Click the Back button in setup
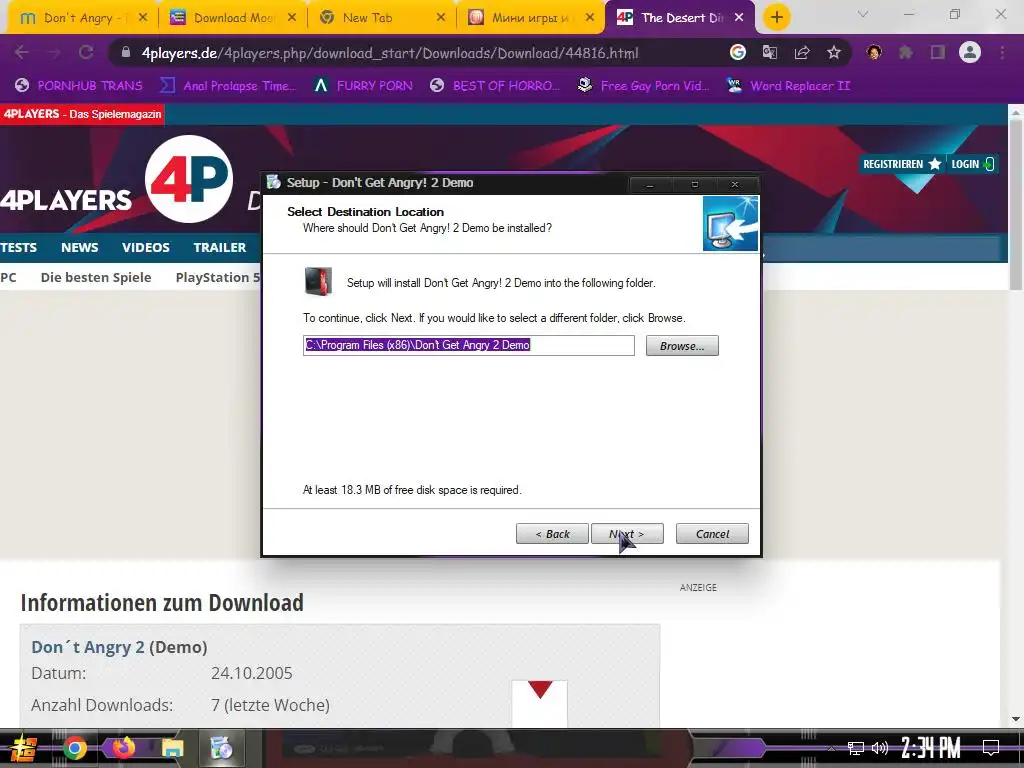 coord(552,534)
